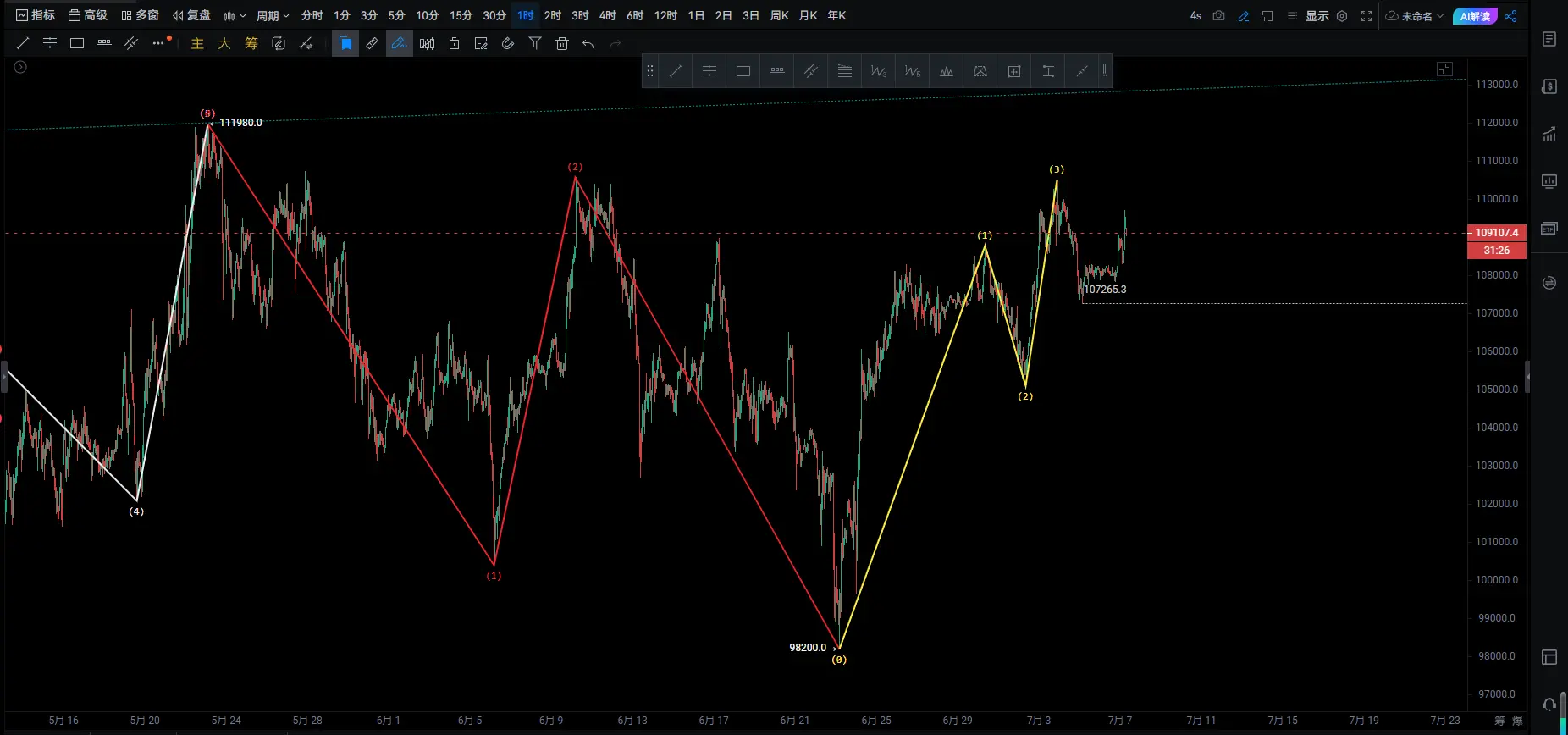
Task: Select the active 1时 timeframe
Action: [526, 15]
